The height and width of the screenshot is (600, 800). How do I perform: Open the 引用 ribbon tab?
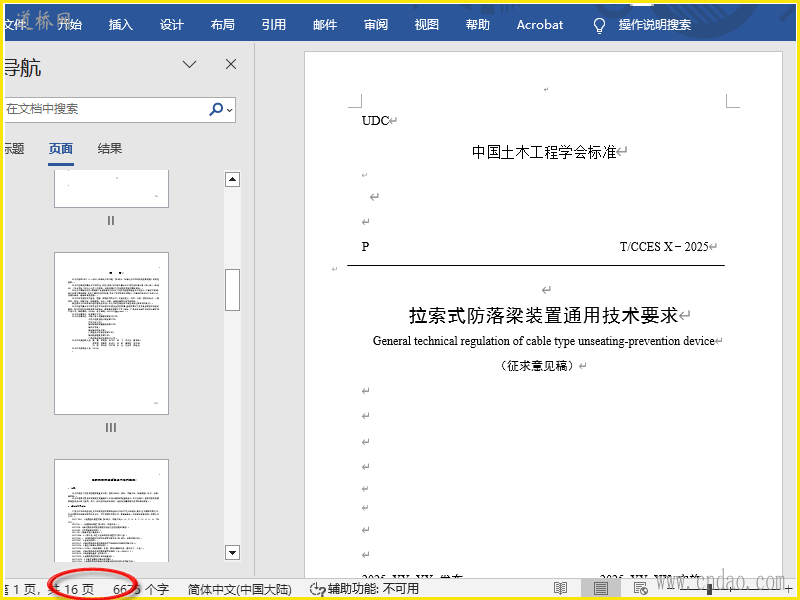coord(273,24)
